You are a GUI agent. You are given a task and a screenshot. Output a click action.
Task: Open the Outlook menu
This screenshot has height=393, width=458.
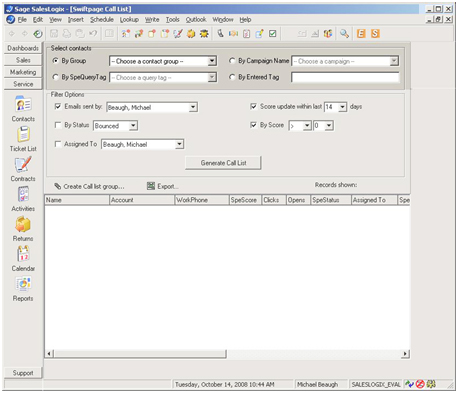[196, 20]
